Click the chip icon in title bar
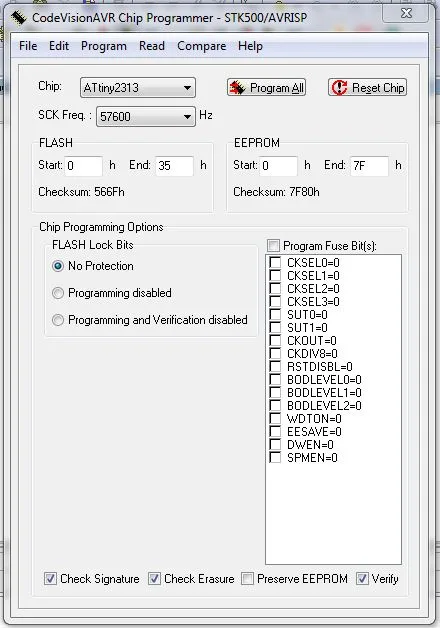This screenshot has width=440, height=628. click(18, 18)
